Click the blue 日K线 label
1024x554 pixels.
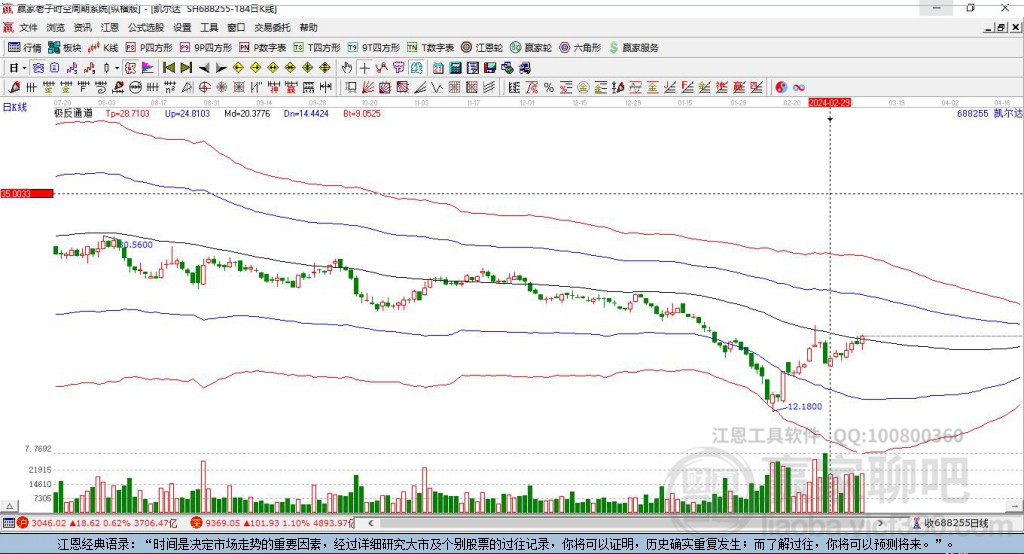[15, 107]
